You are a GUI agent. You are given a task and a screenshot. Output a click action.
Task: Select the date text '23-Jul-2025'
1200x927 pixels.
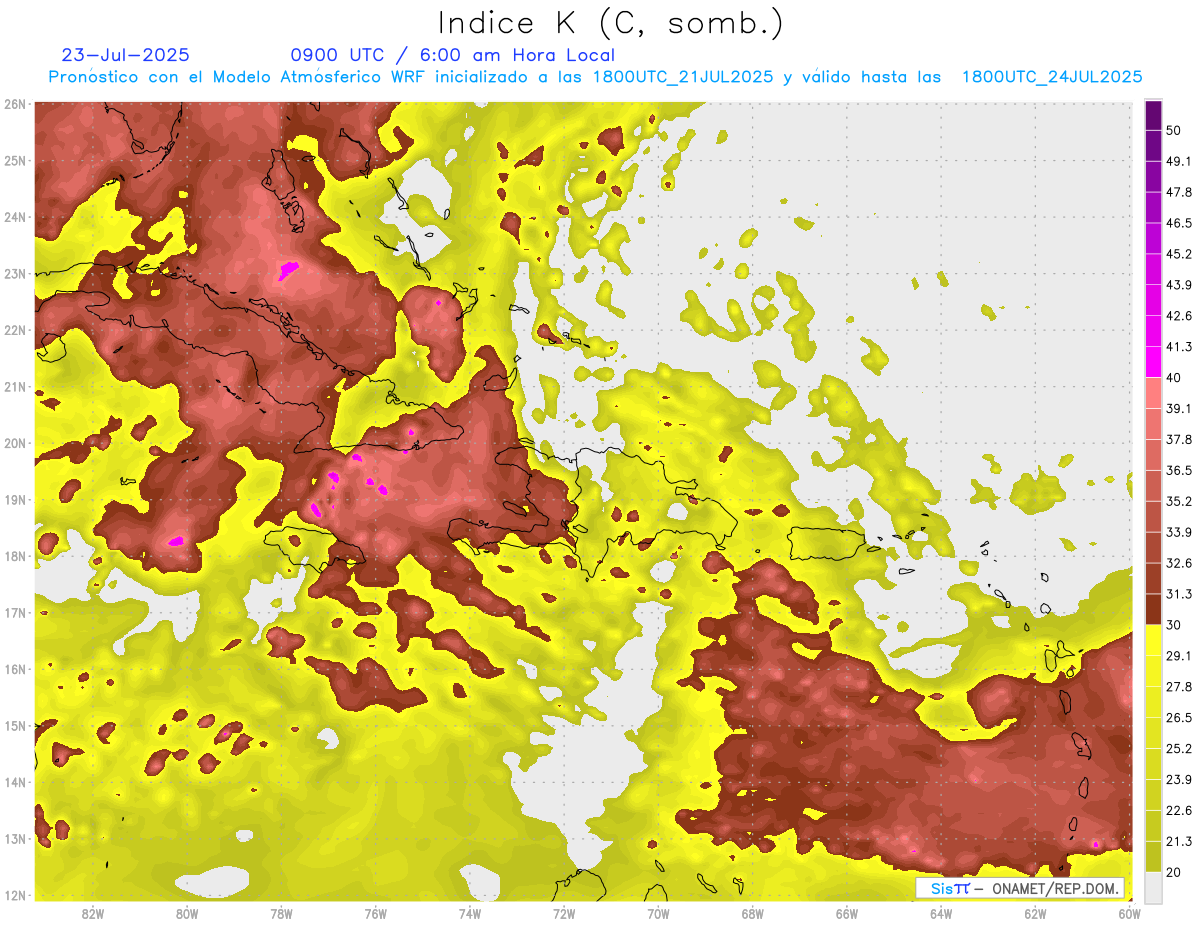[x=125, y=55]
